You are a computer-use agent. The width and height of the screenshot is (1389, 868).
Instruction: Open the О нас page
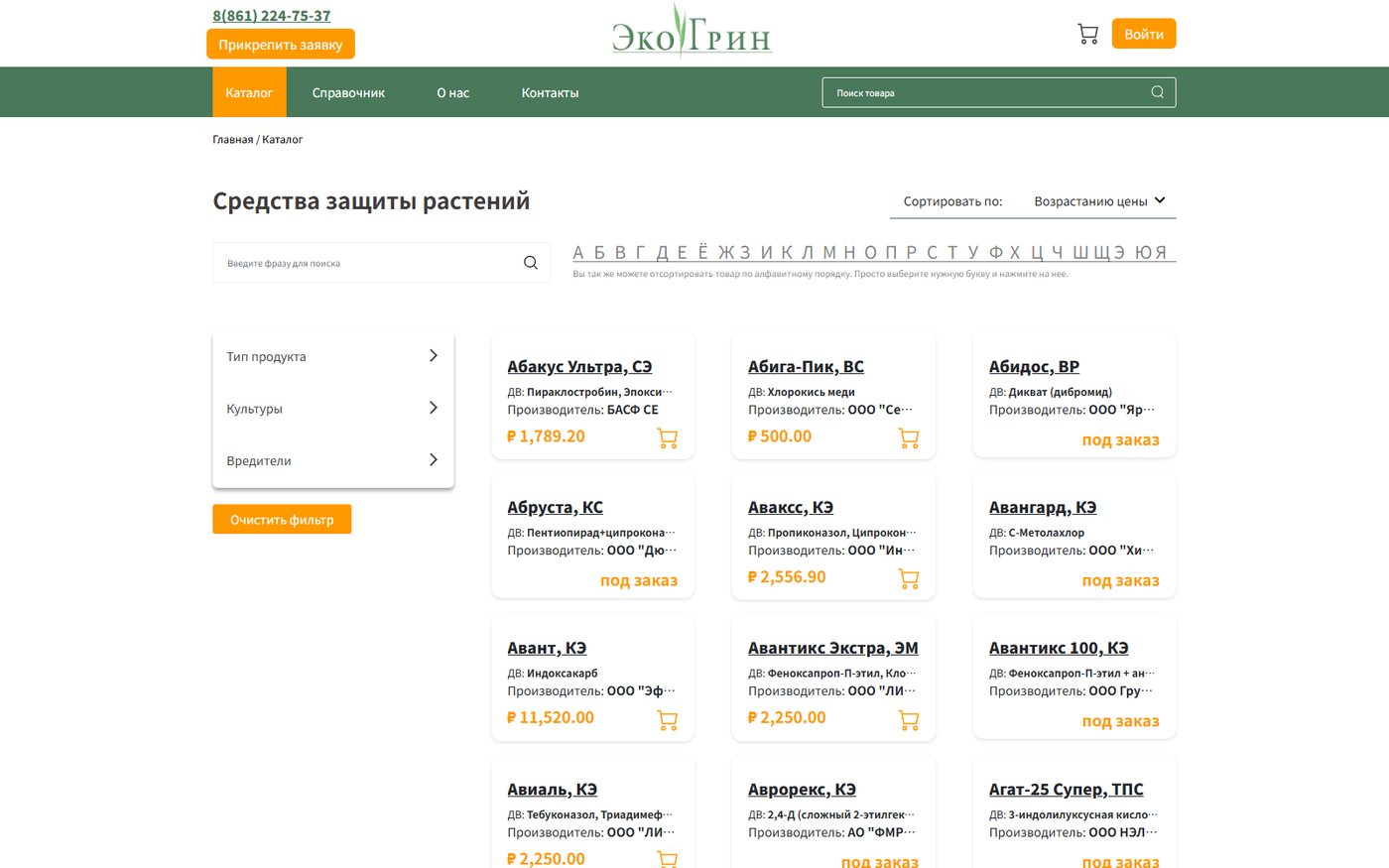tap(453, 92)
